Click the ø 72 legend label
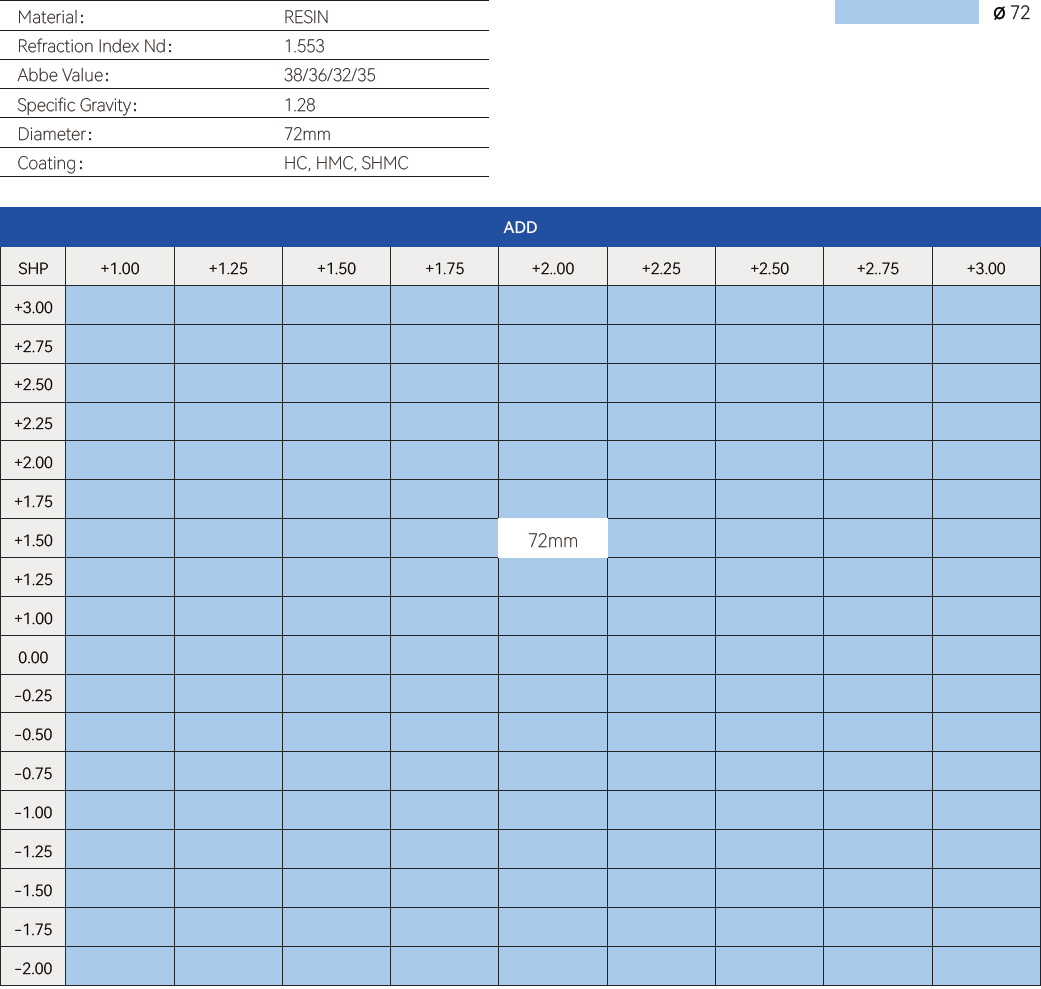This screenshot has width=1041, height=989. (x=1011, y=13)
